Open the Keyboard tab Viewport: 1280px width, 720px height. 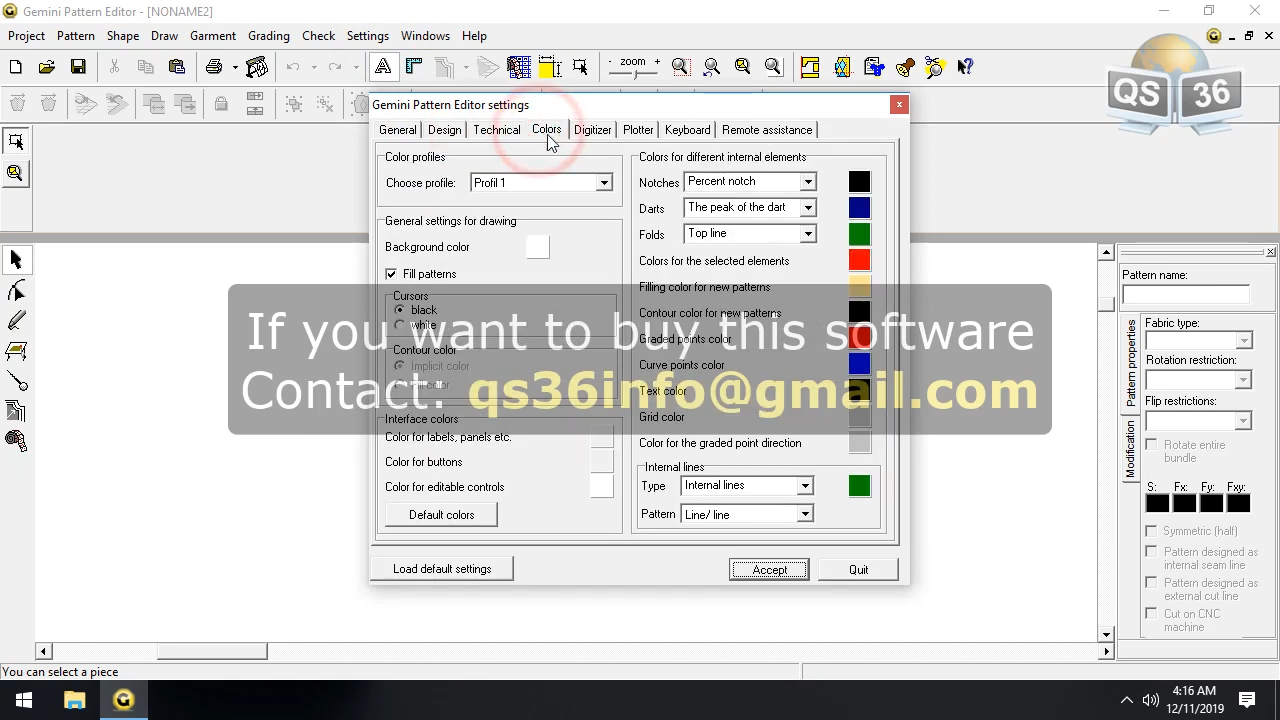pyautogui.click(x=687, y=130)
